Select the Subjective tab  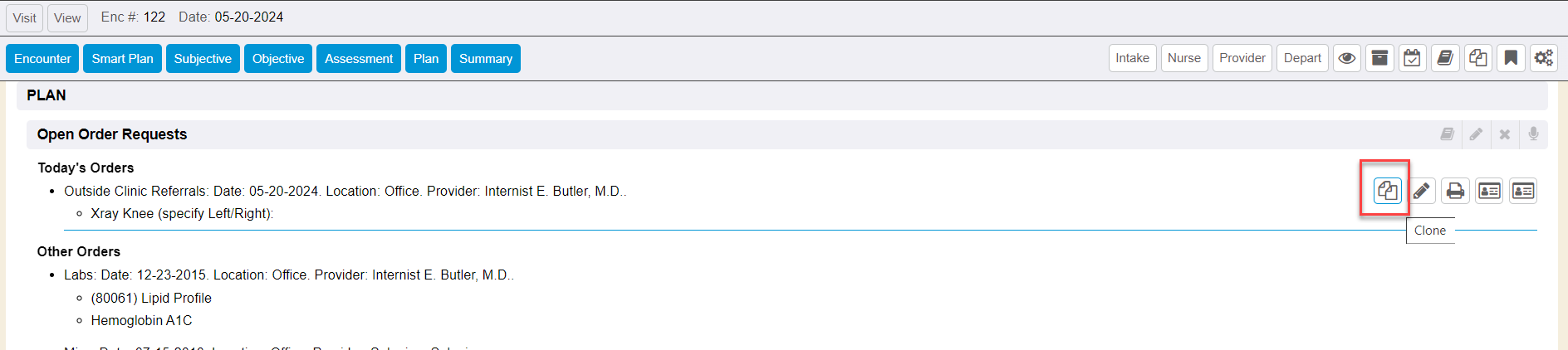click(203, 59)
